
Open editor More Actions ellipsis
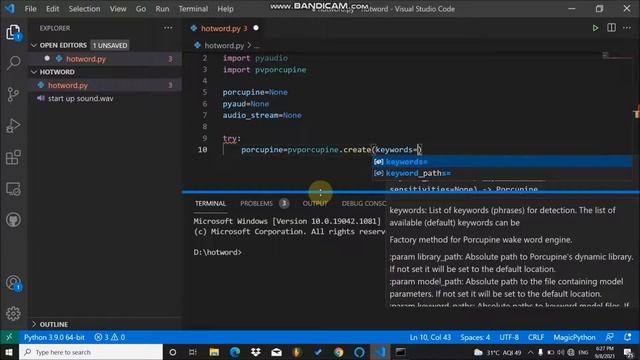point(627,28)
